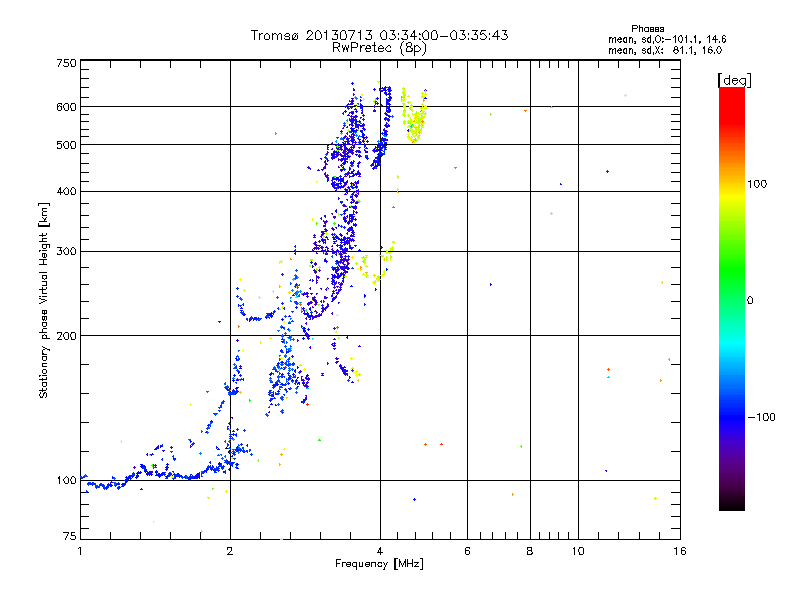
Task: Click the y-axis tick label '75'
Action: [x=70, y=536]
